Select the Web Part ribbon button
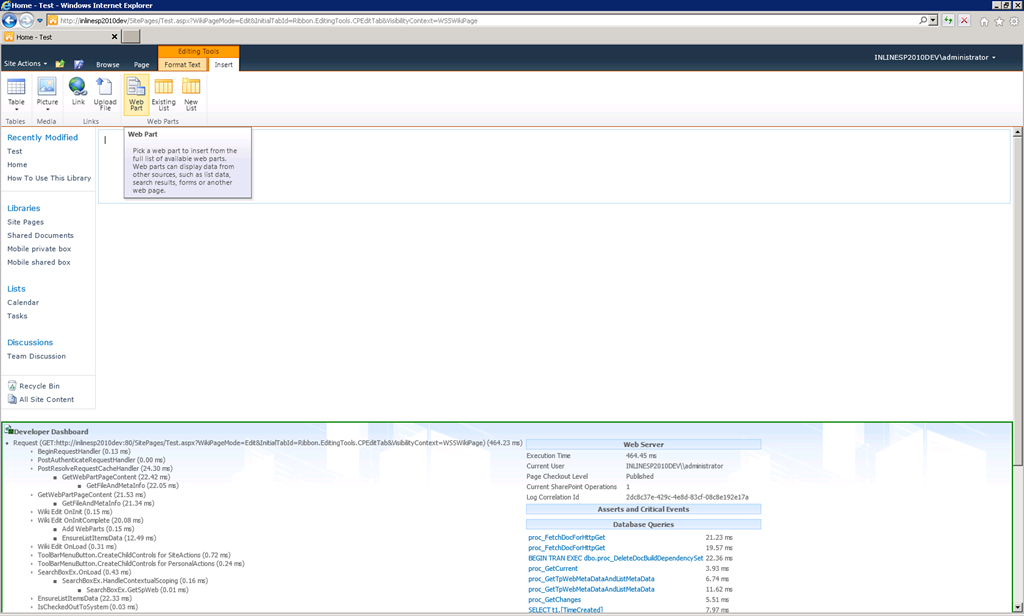The height and width of the screenshot is (616, 1024). 136,94
